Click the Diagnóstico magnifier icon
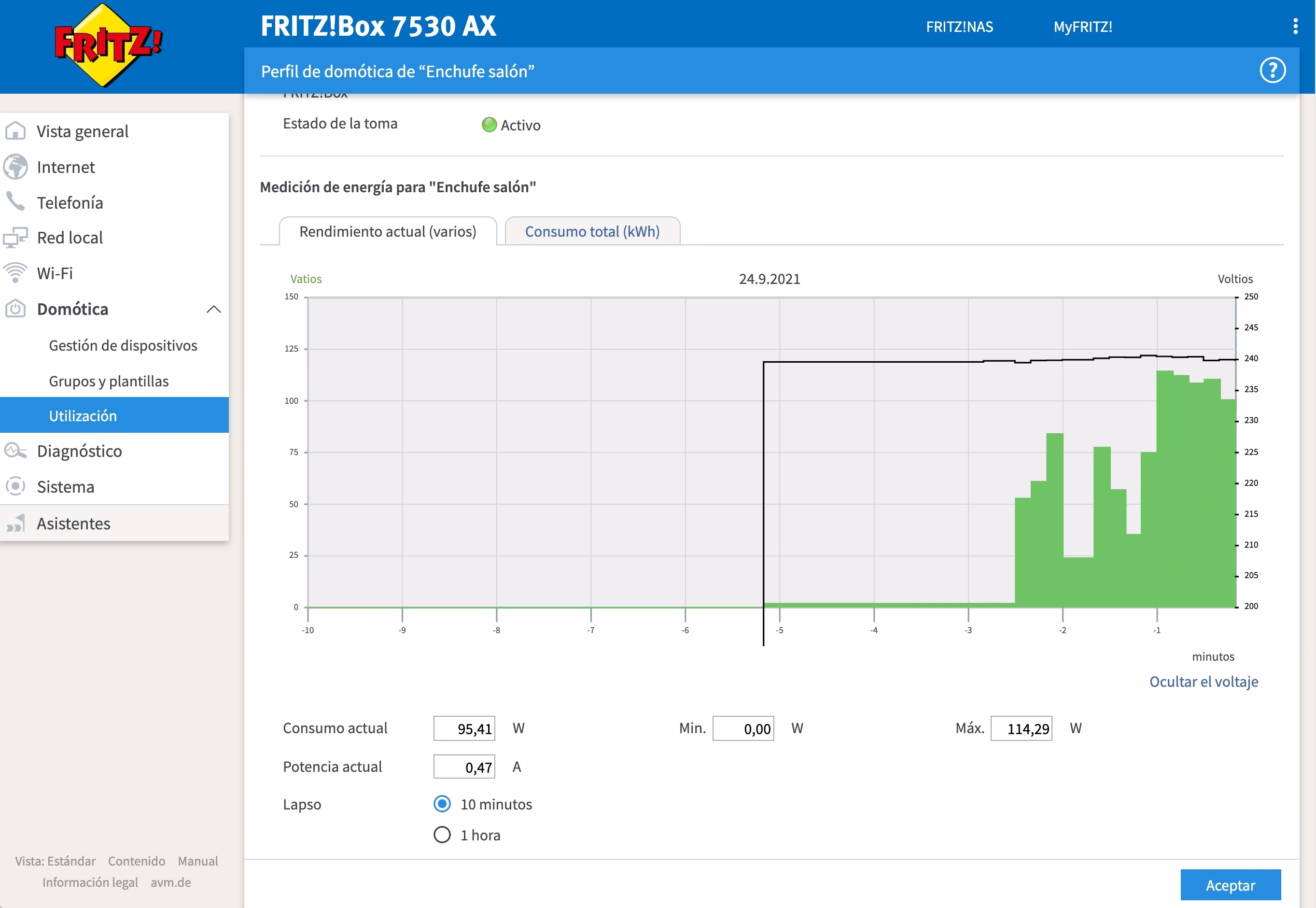1316x908 pixels. click(15, 451)
